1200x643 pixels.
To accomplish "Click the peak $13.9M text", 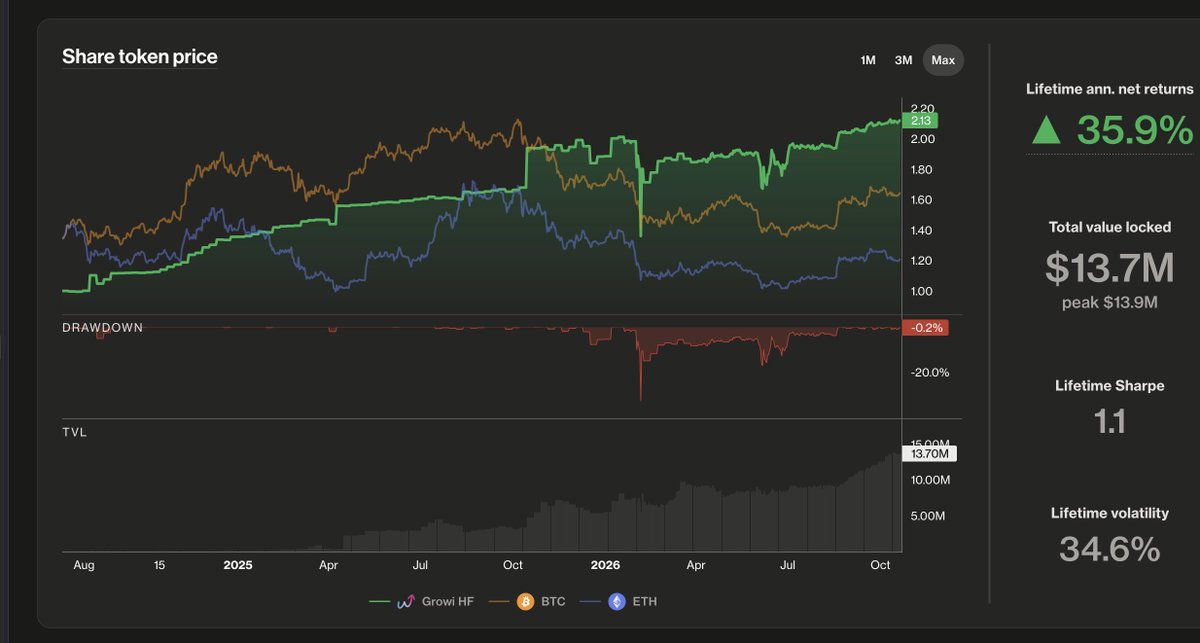I will pyautogui.click(x=1109, y=303).
